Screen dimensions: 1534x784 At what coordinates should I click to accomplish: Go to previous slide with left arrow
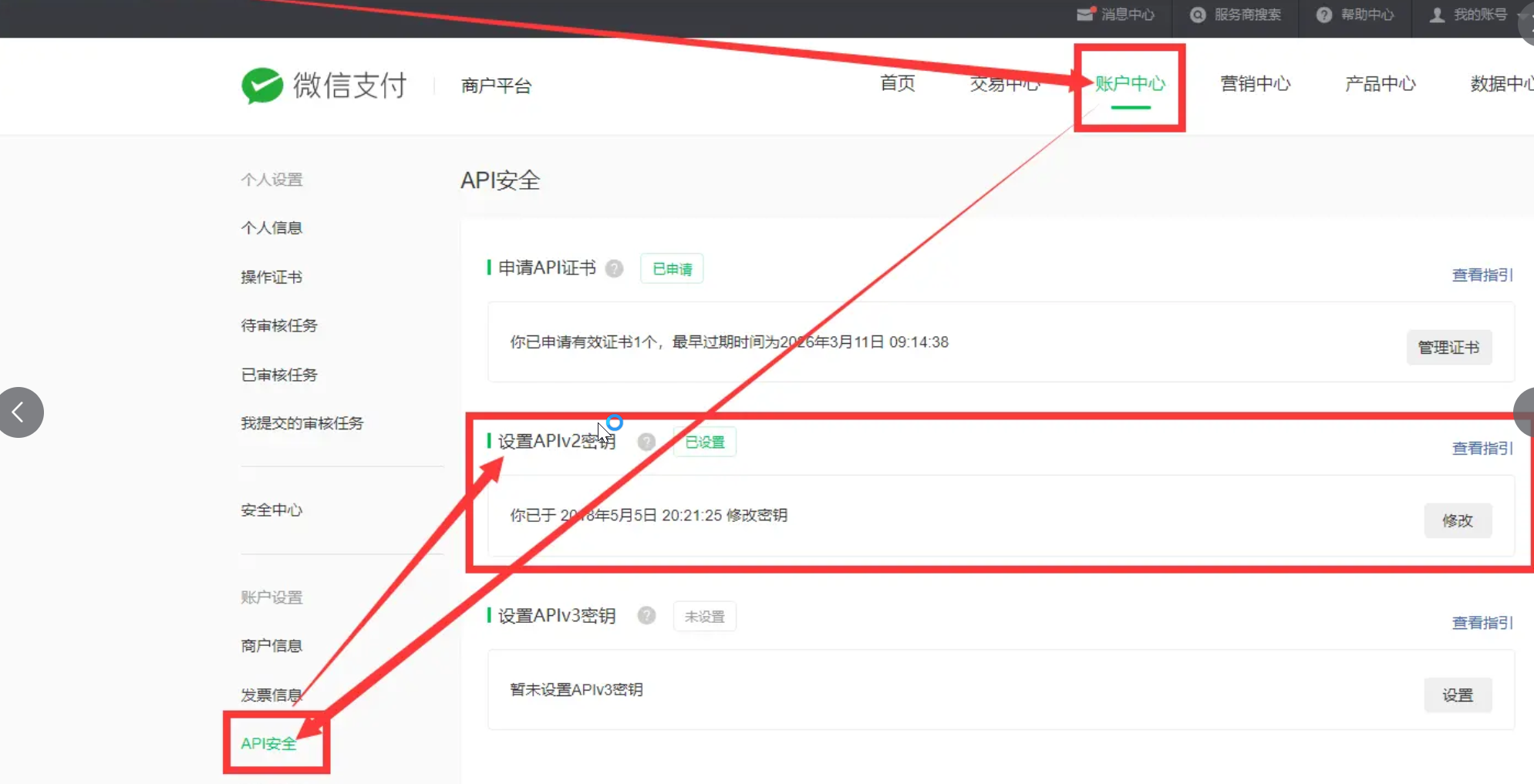[19, 412]
